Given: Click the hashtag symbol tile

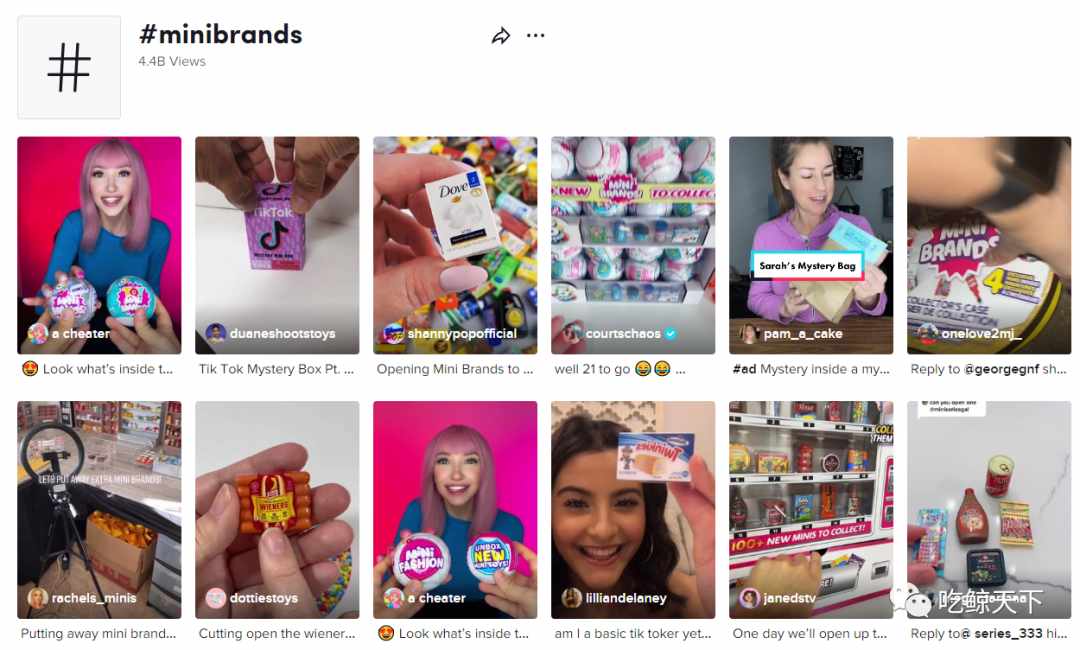Looking at the screenshot, I should (x=69, y=67).
